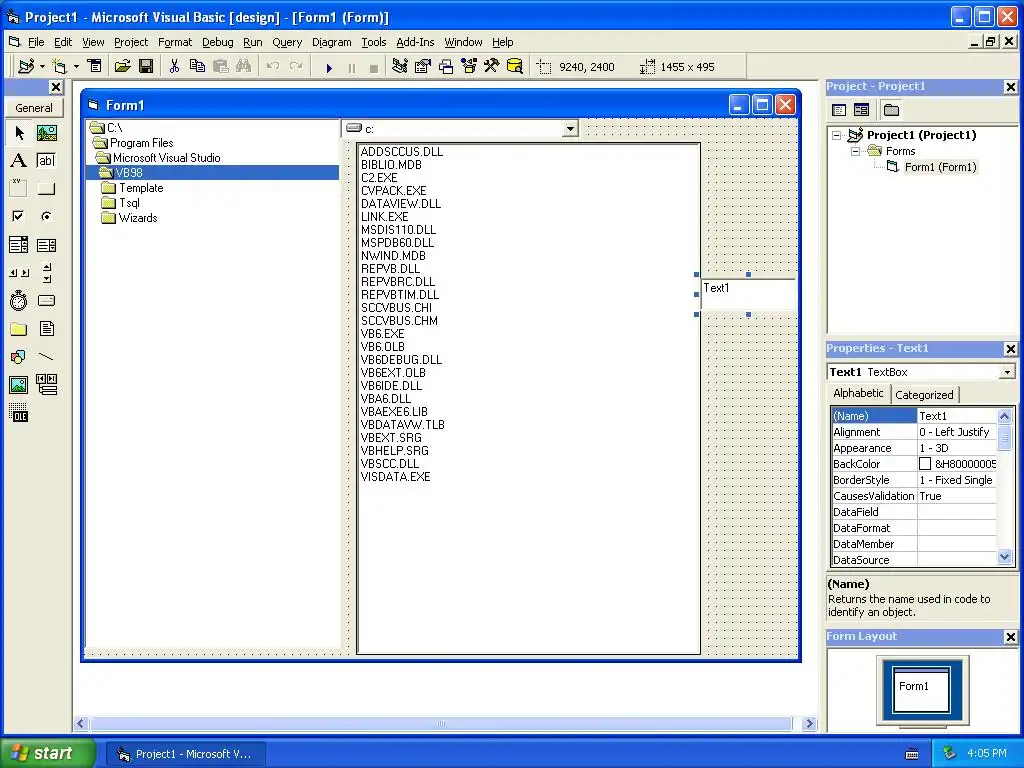Select the OLE container tool

tap(19, 413)
